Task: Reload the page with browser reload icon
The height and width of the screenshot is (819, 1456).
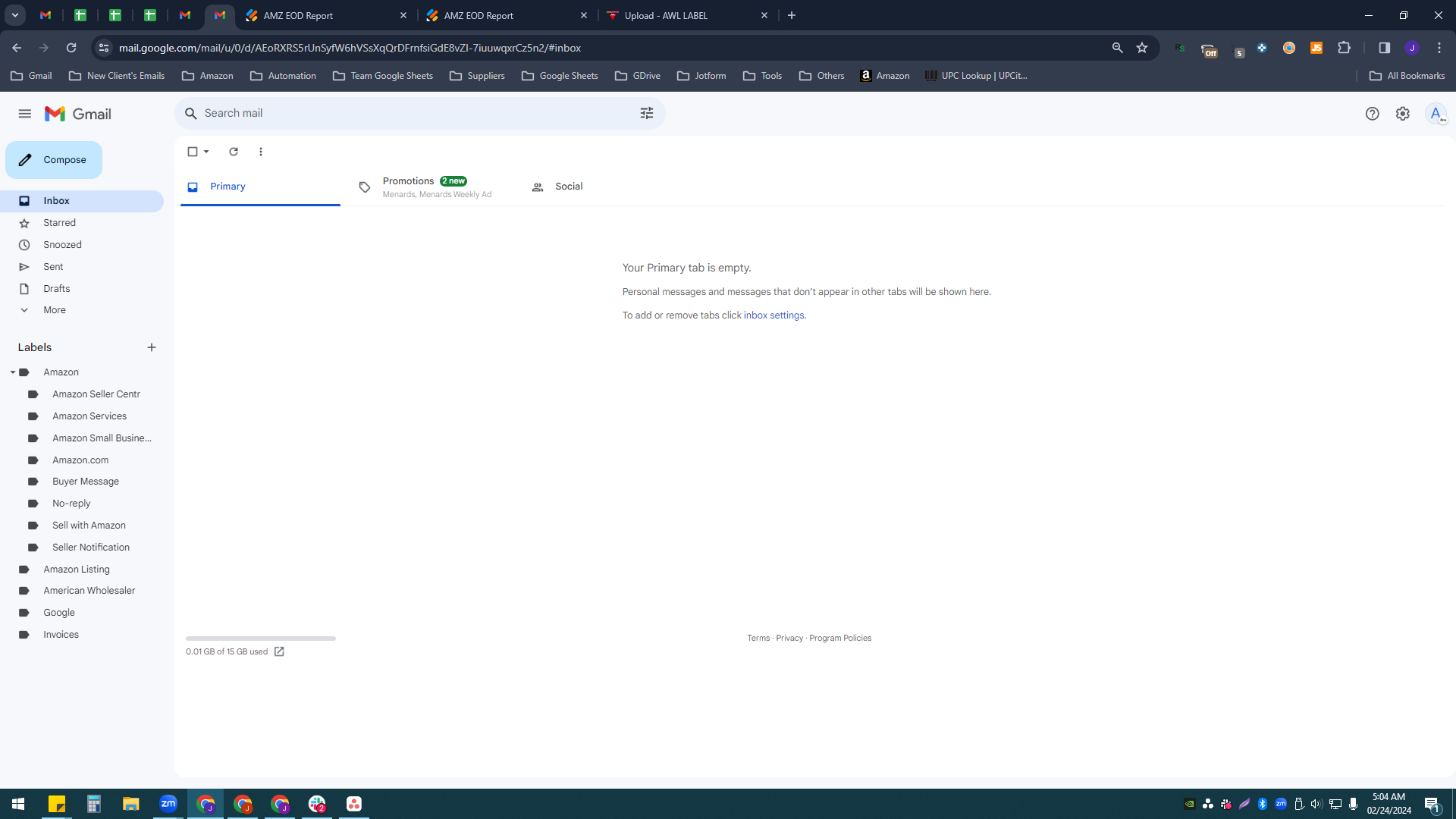Action: tap(71, 48)
